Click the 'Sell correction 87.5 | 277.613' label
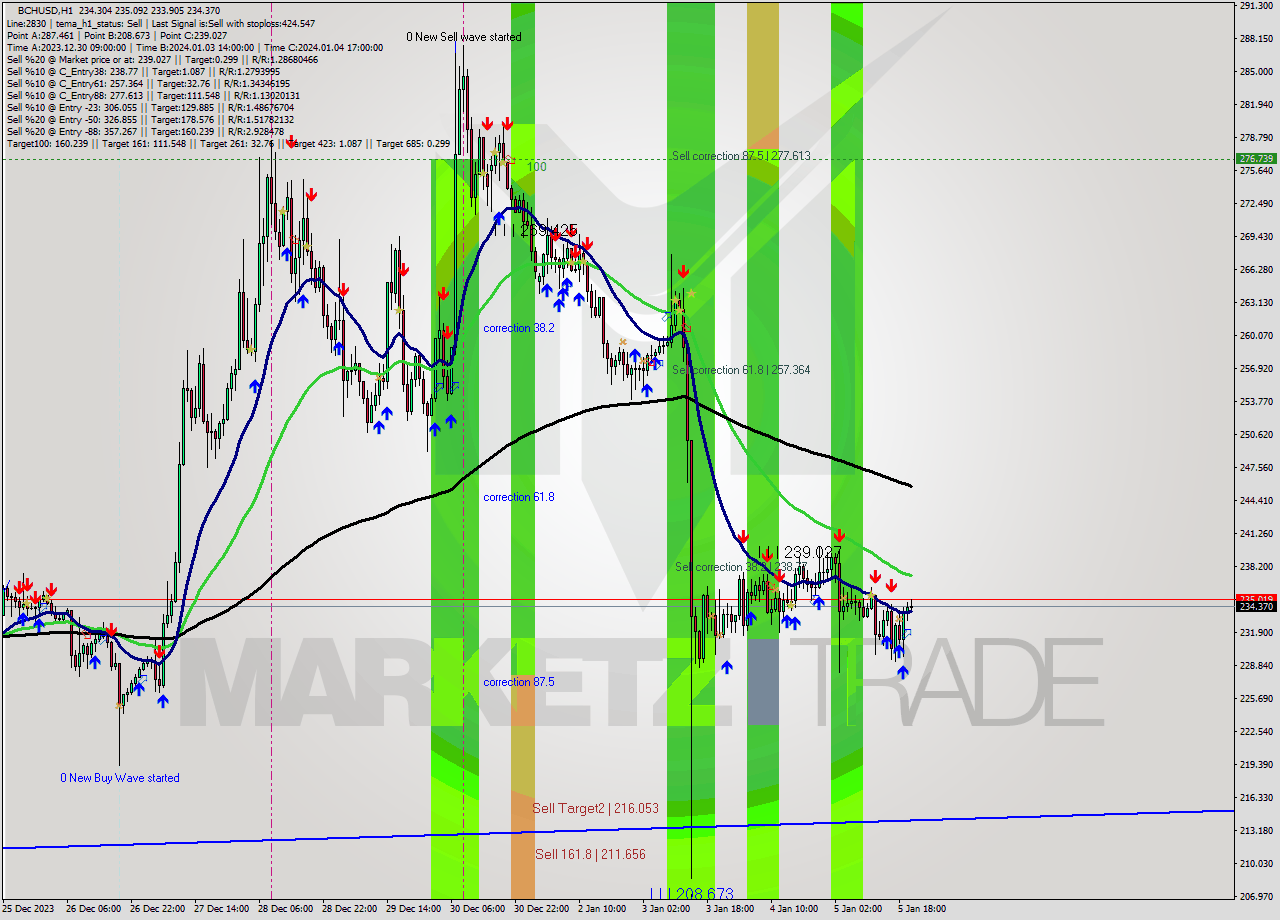This screenshot has width=1280, height=920. tap(741, 156)
